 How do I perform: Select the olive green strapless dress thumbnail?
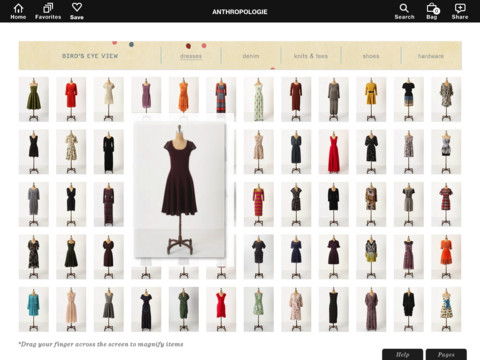(34, 99)
